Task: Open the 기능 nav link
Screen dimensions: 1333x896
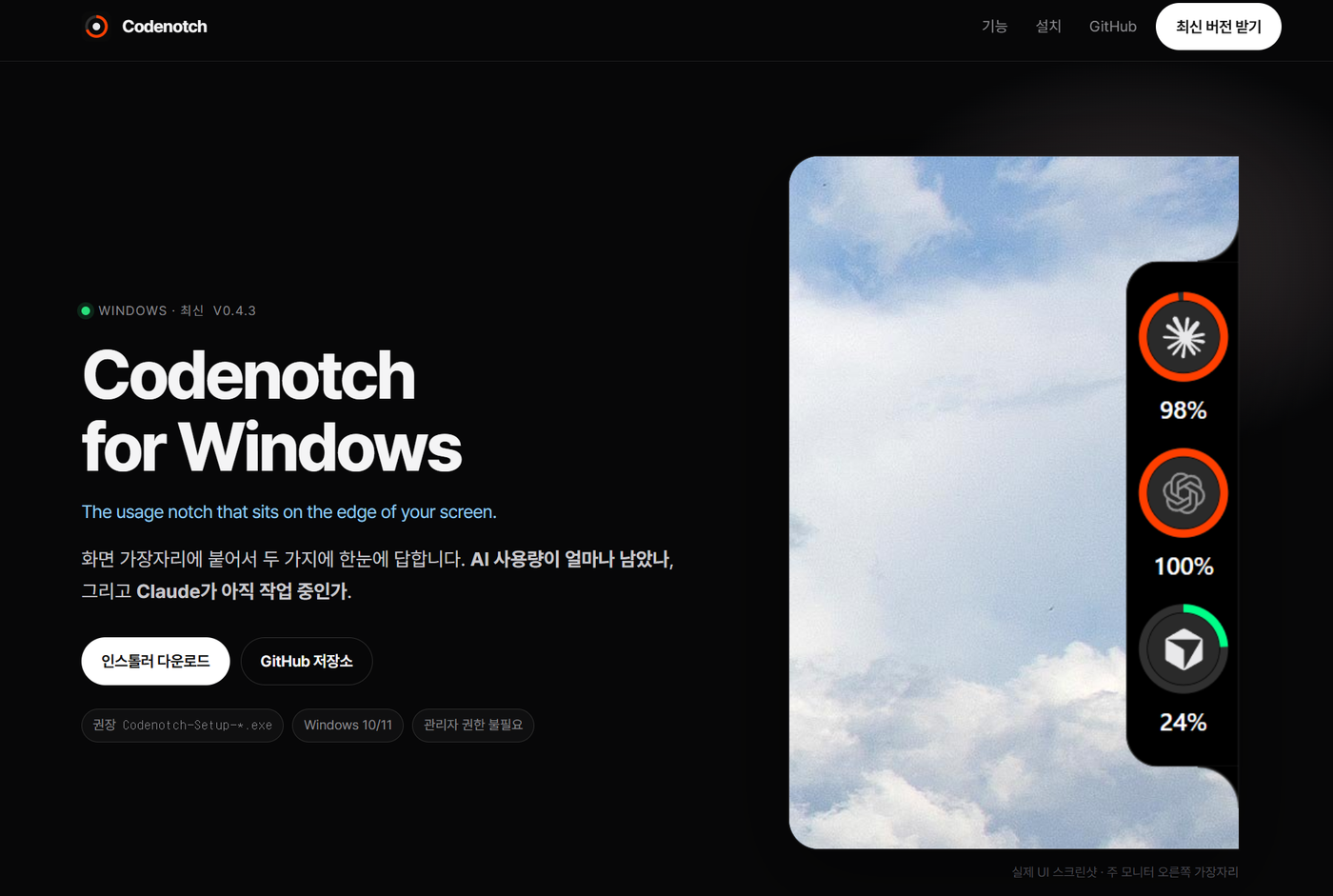Action: click(x=994, y=27)
